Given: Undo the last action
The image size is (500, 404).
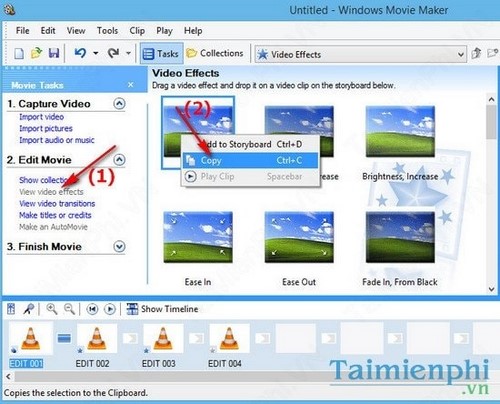Looking at the screenshot, I should [x=80, y=53].
